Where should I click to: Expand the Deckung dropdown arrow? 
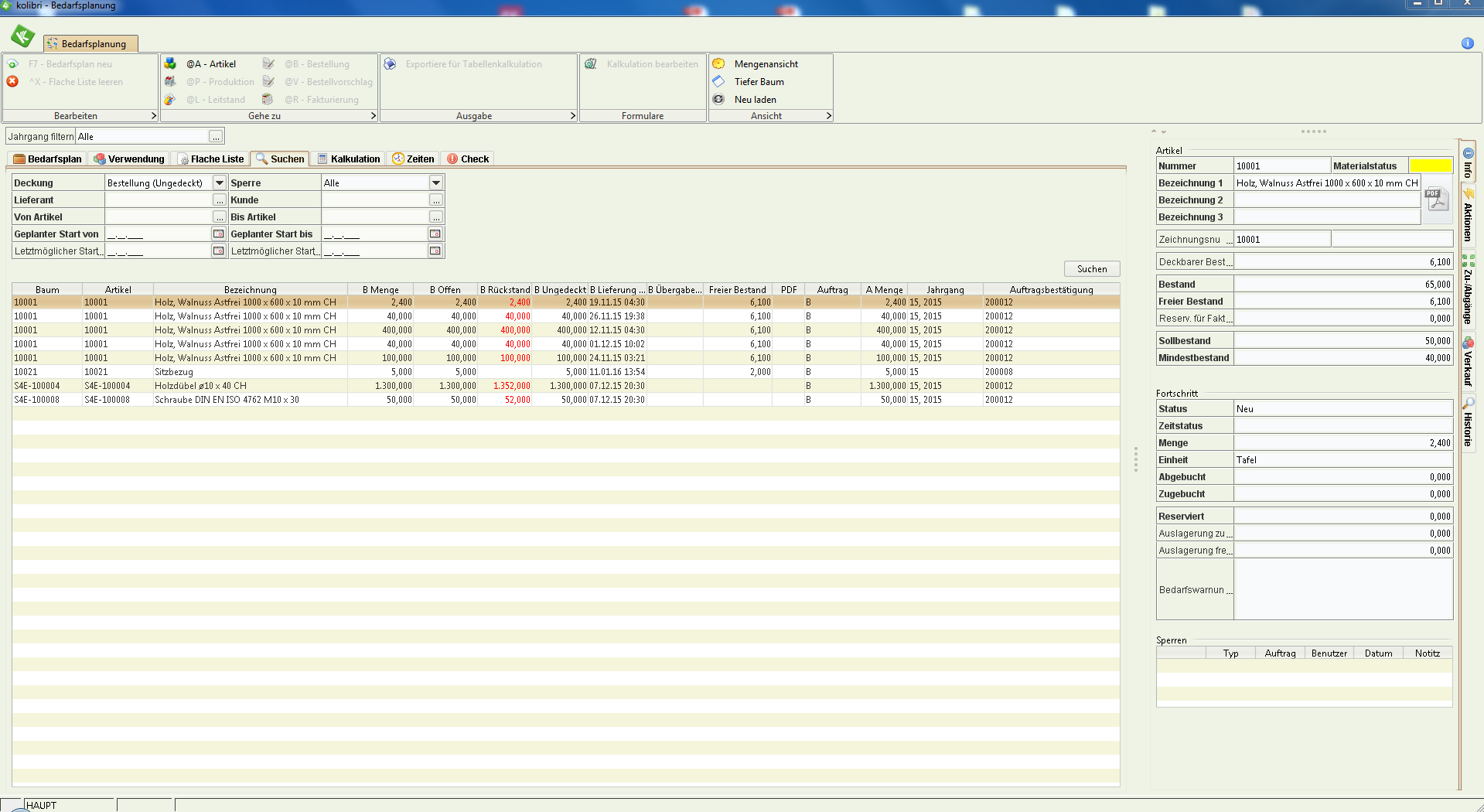tap(220, 183)
